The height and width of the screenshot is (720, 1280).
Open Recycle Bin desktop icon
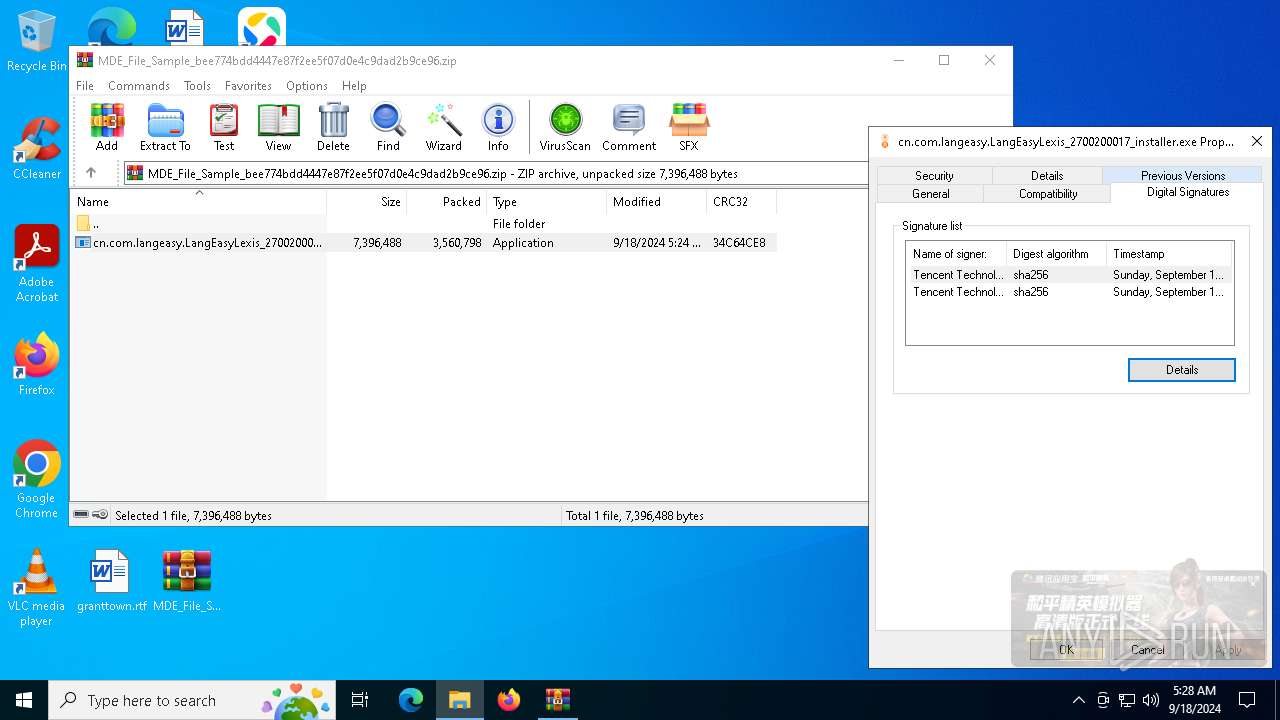click(36, 42)
